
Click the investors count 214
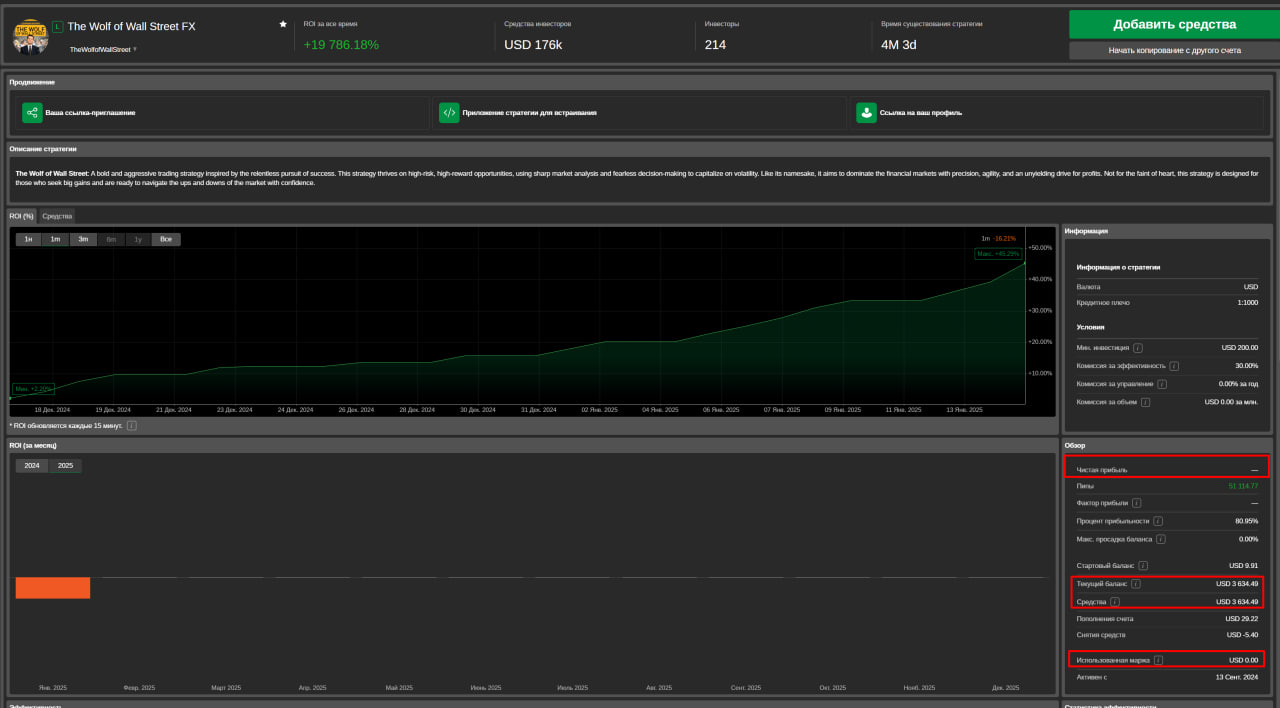click(715, 45)
